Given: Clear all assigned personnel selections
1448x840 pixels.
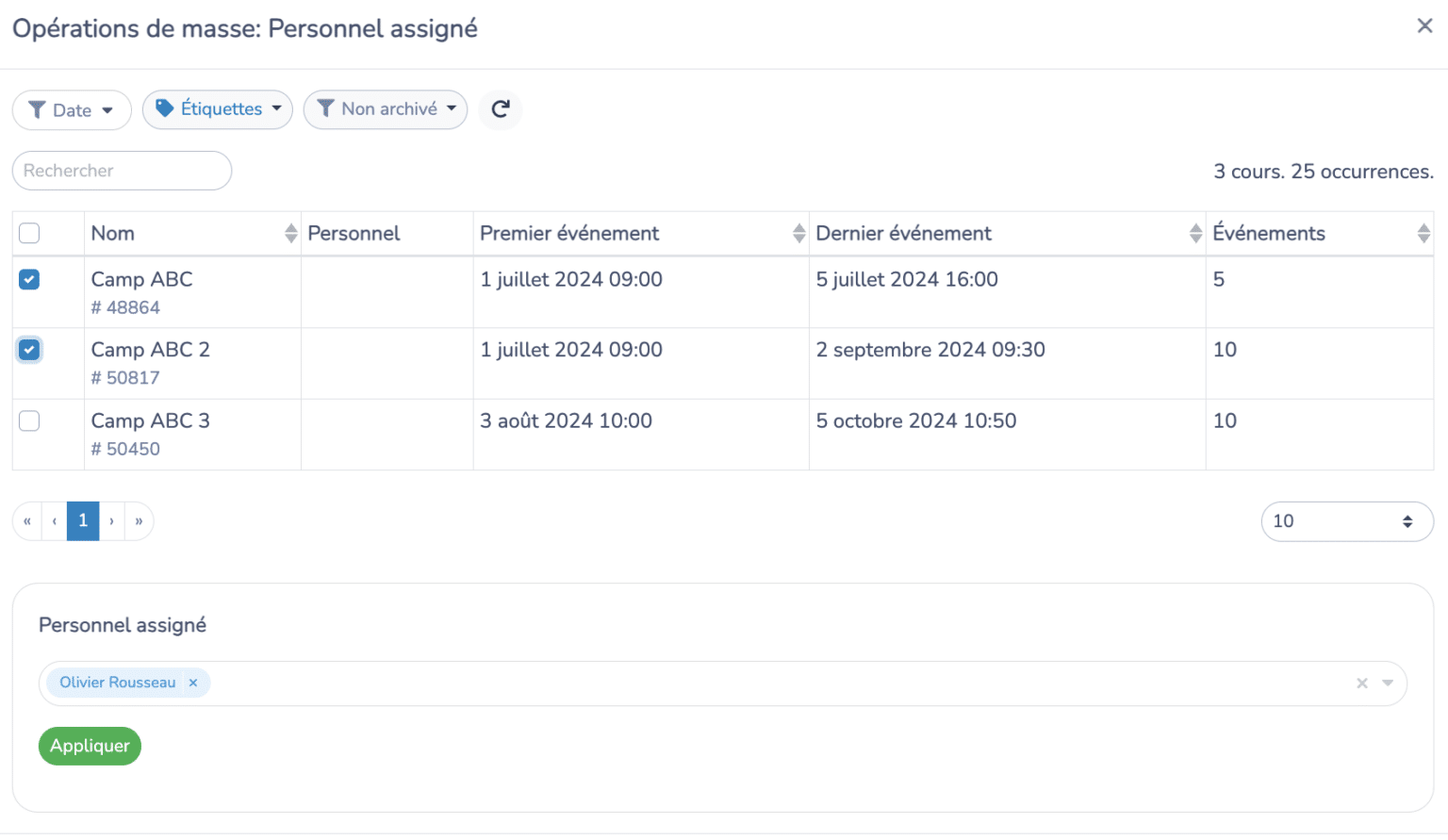Looking at the screenshot, I should (x=1361, y=684).
